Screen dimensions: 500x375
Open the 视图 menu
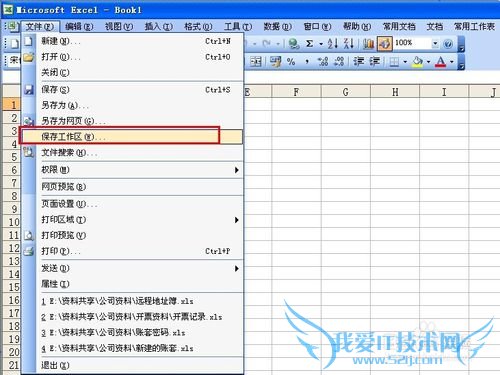click(x=119, y=26)
